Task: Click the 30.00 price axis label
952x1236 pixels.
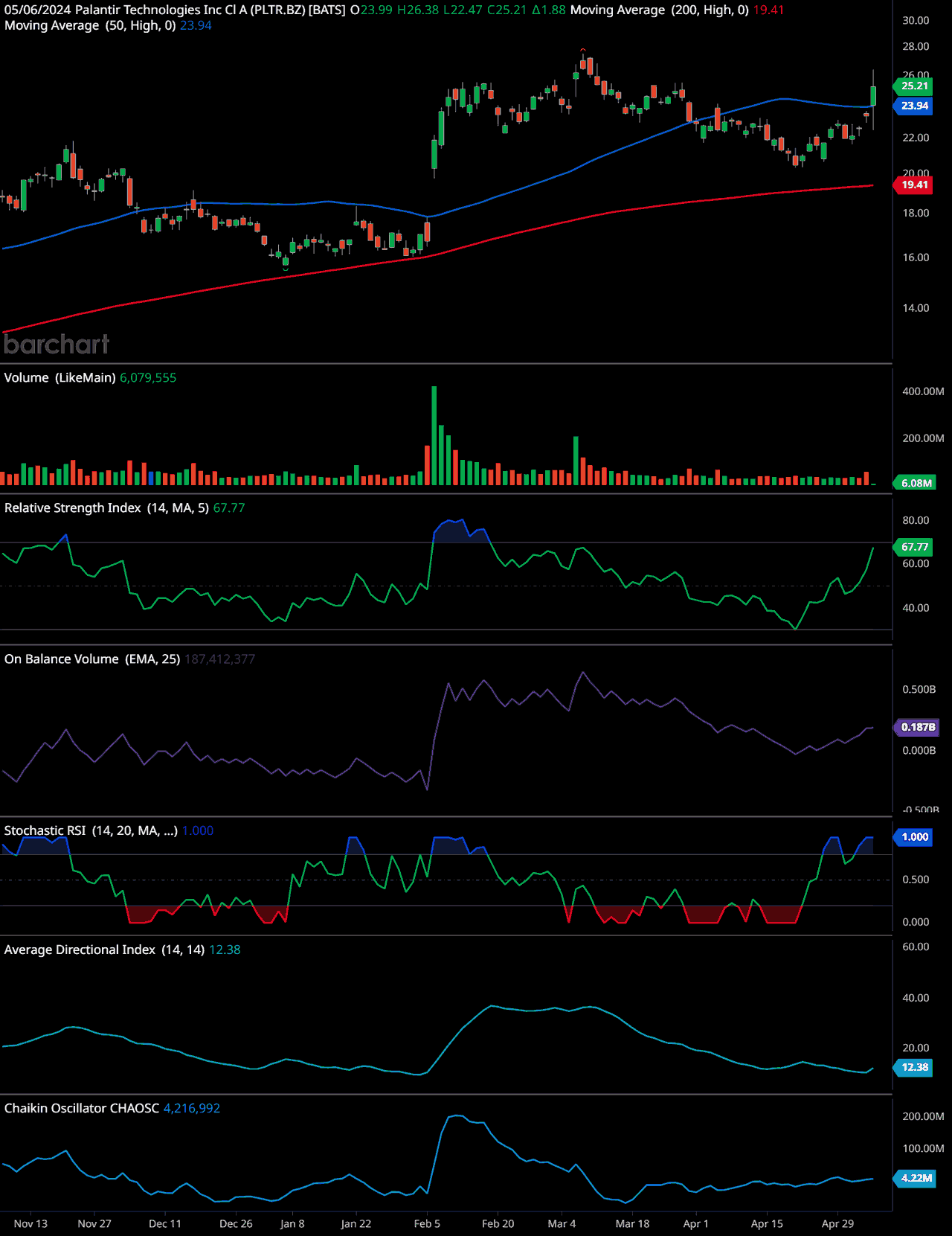Action: click(x=916, y=20)
